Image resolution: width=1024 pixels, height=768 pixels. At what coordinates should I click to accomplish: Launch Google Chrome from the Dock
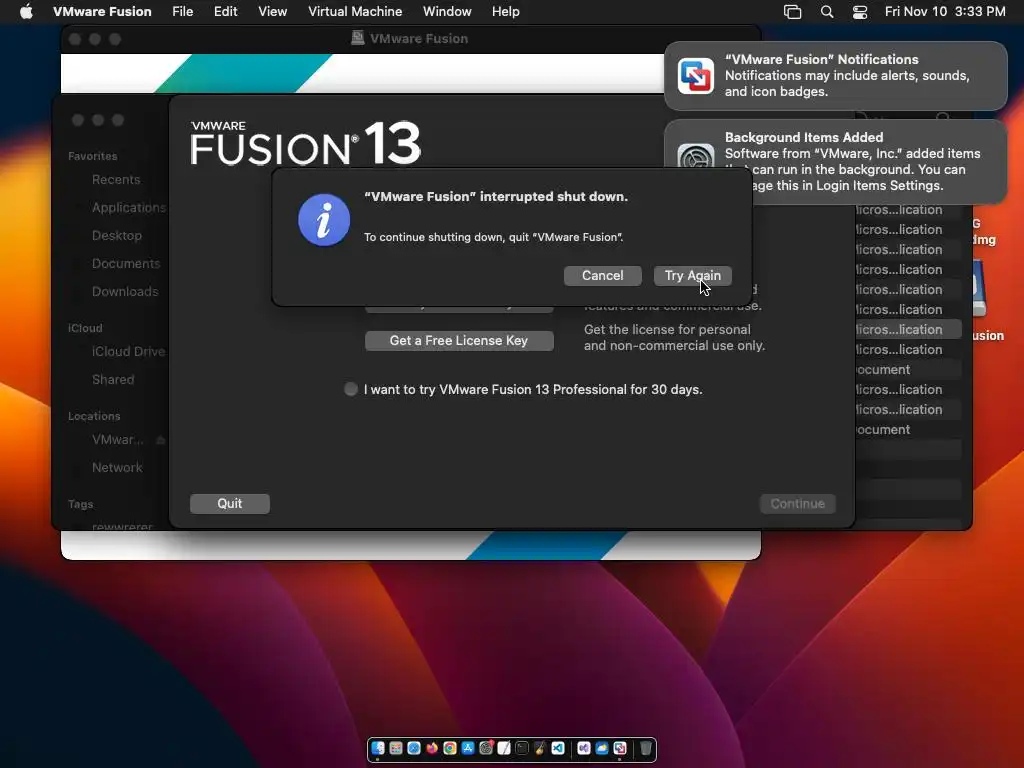click(450, 748)
